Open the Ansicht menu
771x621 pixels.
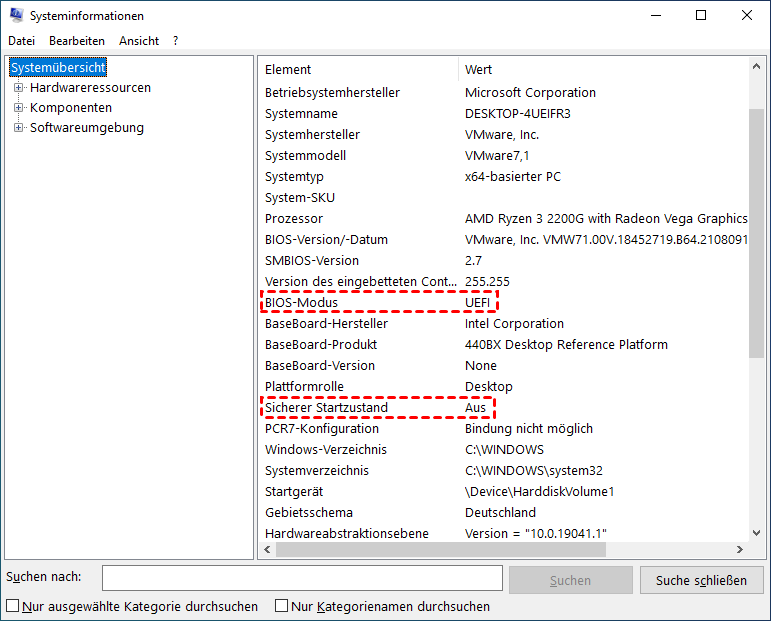139,41
